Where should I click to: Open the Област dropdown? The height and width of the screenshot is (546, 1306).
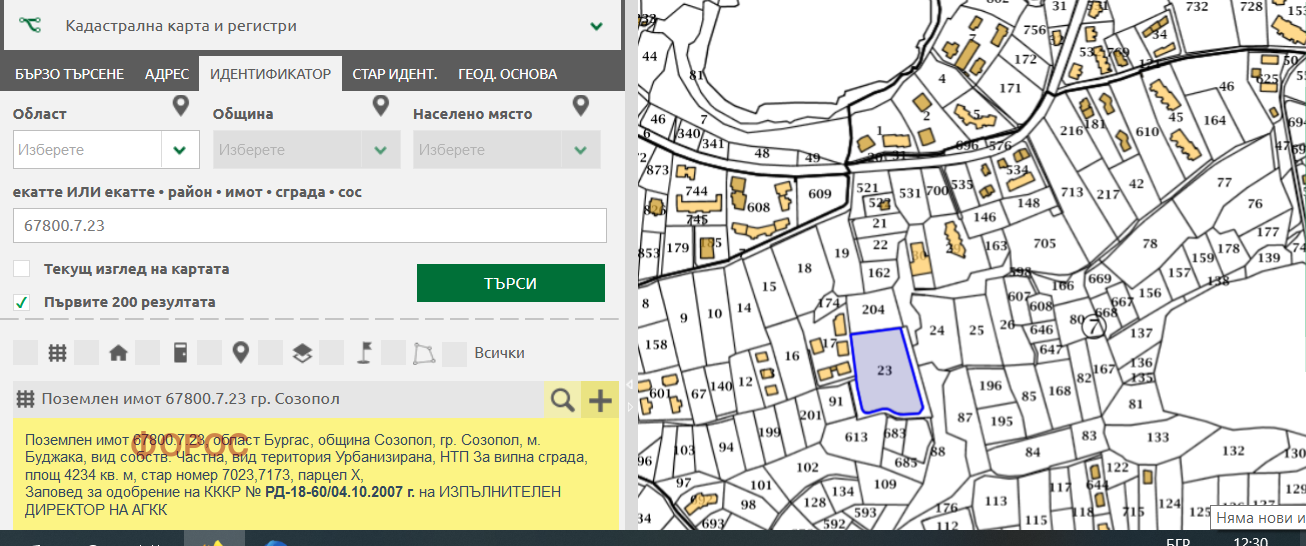(x=180, y=150)
